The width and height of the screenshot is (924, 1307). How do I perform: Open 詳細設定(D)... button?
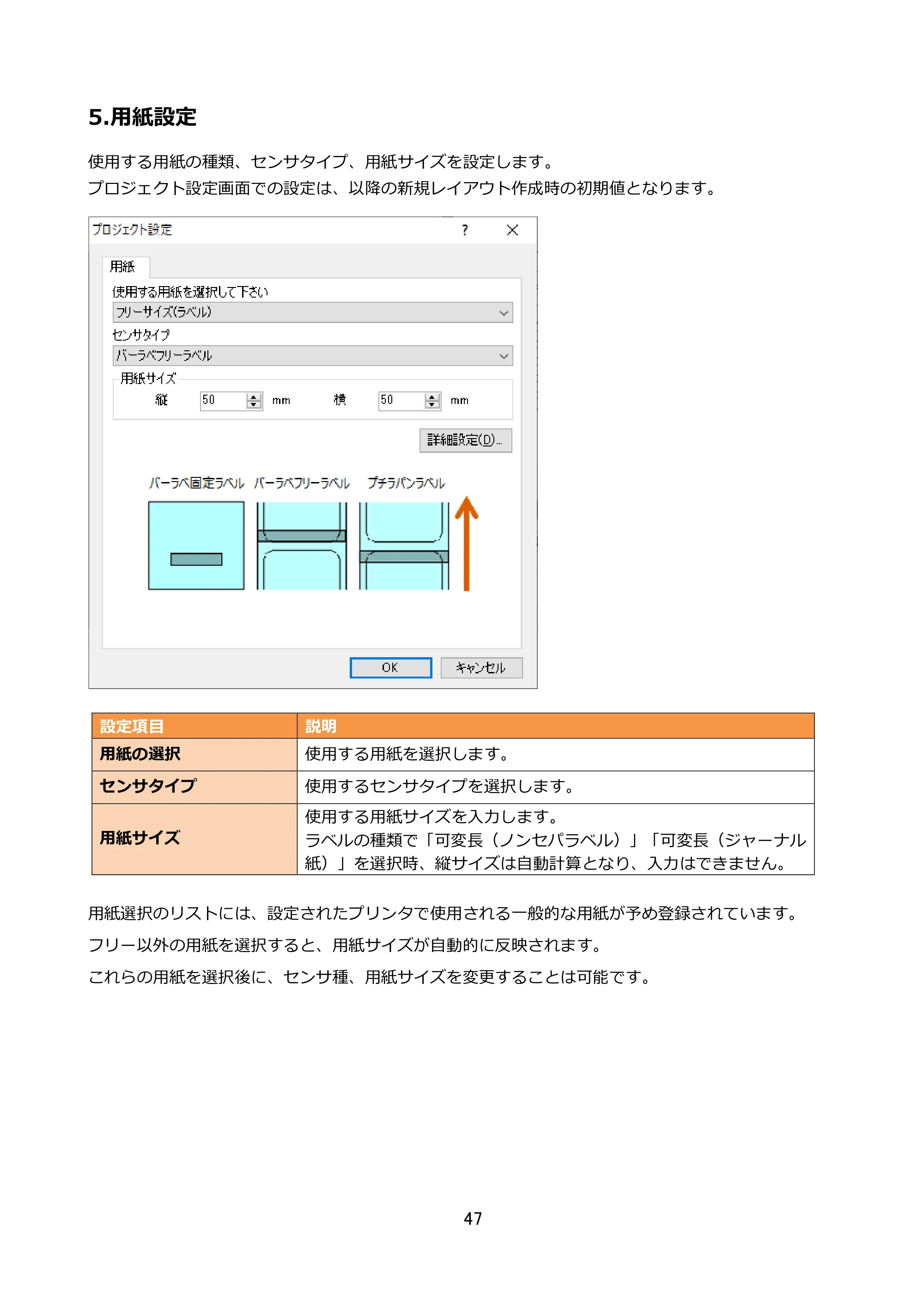point(465,440)
